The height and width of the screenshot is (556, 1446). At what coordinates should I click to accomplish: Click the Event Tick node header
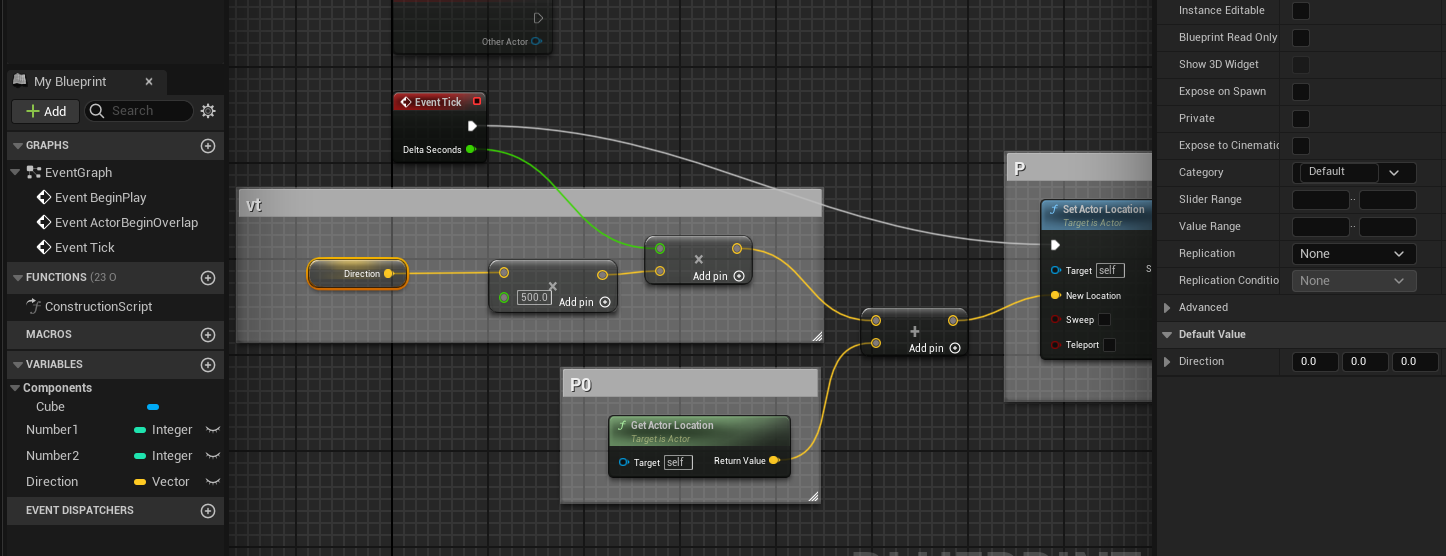[440, 102]
